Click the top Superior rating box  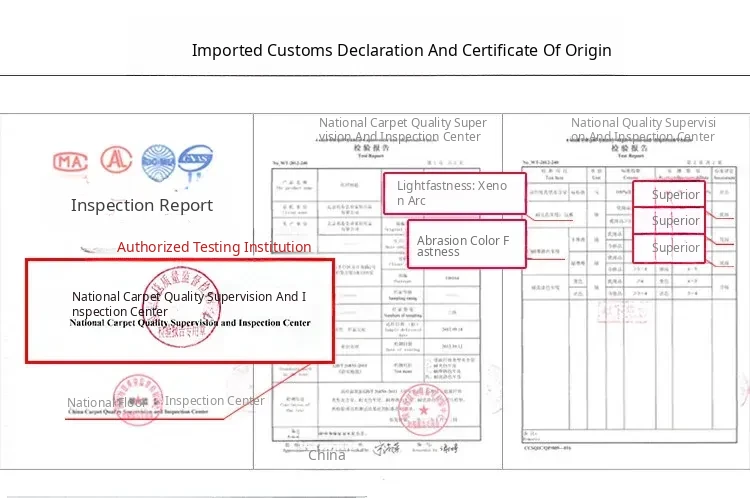point(675,194)
